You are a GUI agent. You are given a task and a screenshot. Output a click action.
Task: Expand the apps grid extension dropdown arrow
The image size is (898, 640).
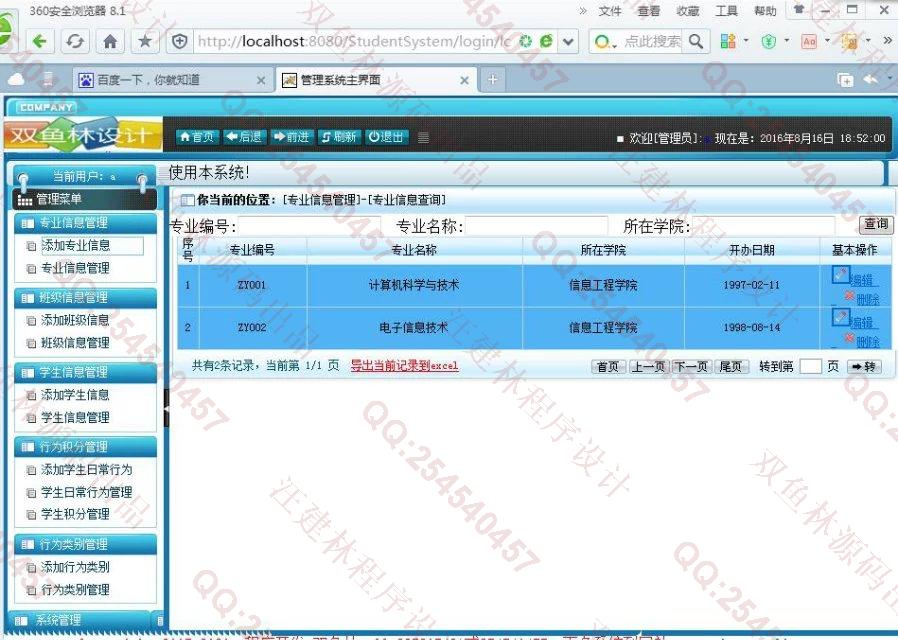click(746, 41)
